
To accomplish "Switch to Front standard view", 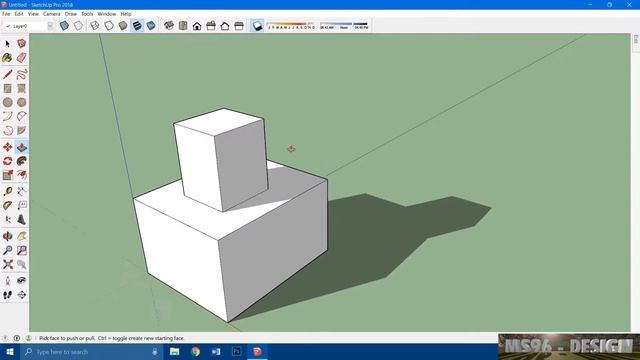I will [197, 26].
